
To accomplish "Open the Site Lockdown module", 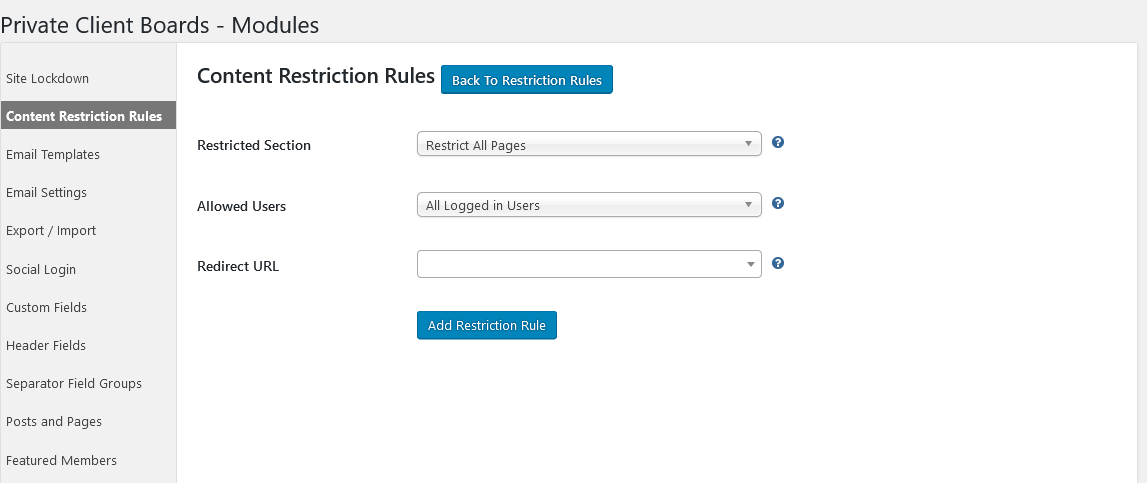I will click(x=47, y=78).
